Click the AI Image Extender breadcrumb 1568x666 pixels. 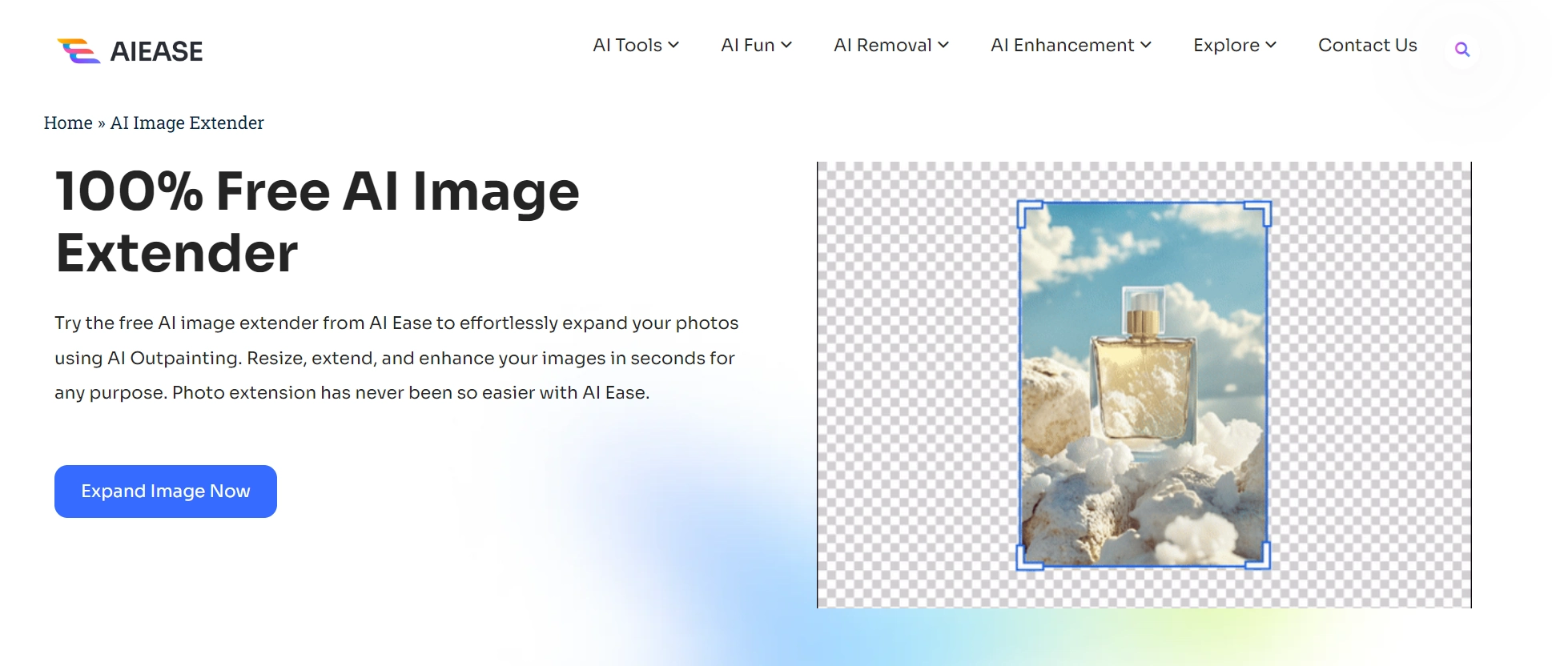187,122
